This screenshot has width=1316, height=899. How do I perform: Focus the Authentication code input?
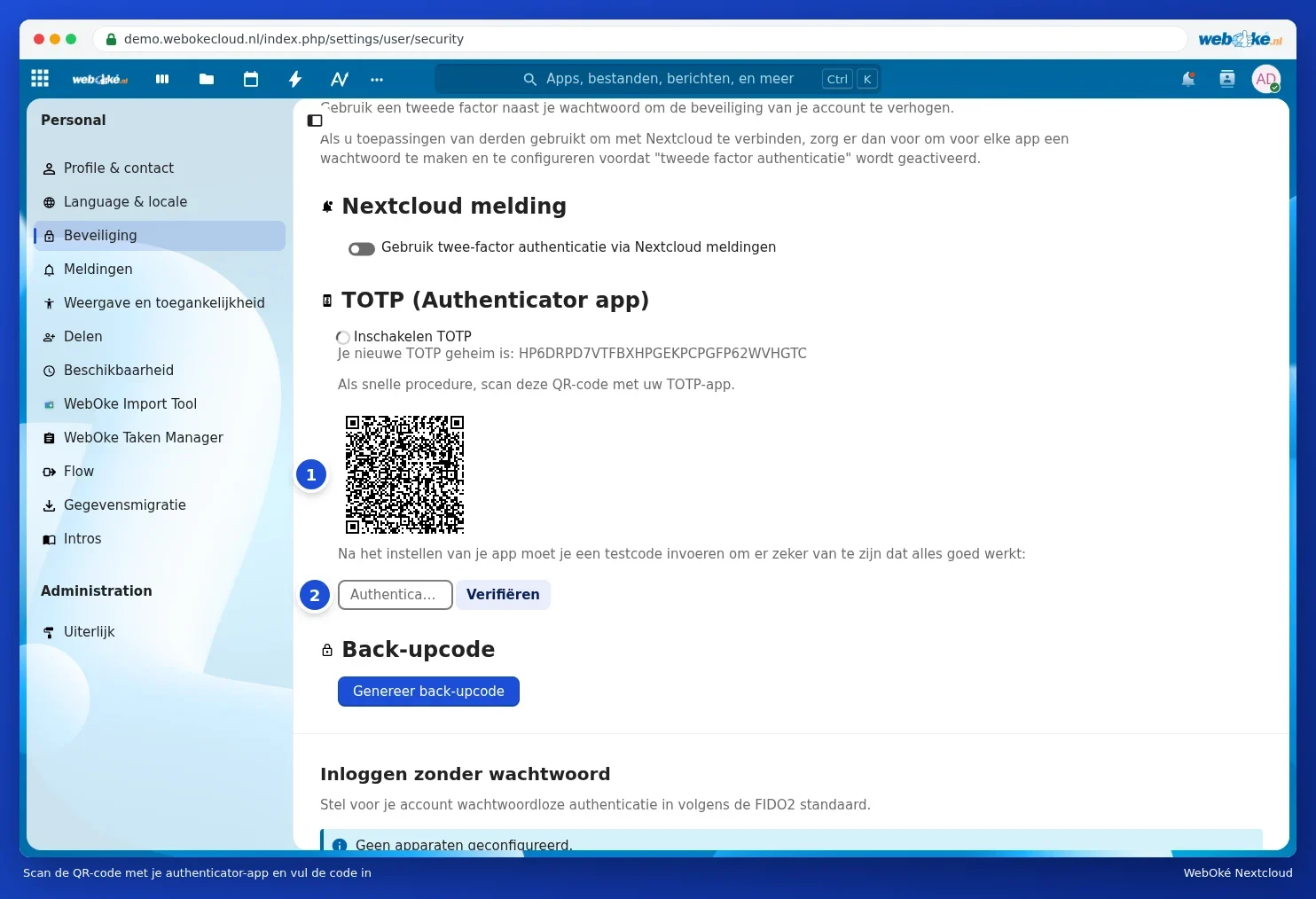point(396,595)
